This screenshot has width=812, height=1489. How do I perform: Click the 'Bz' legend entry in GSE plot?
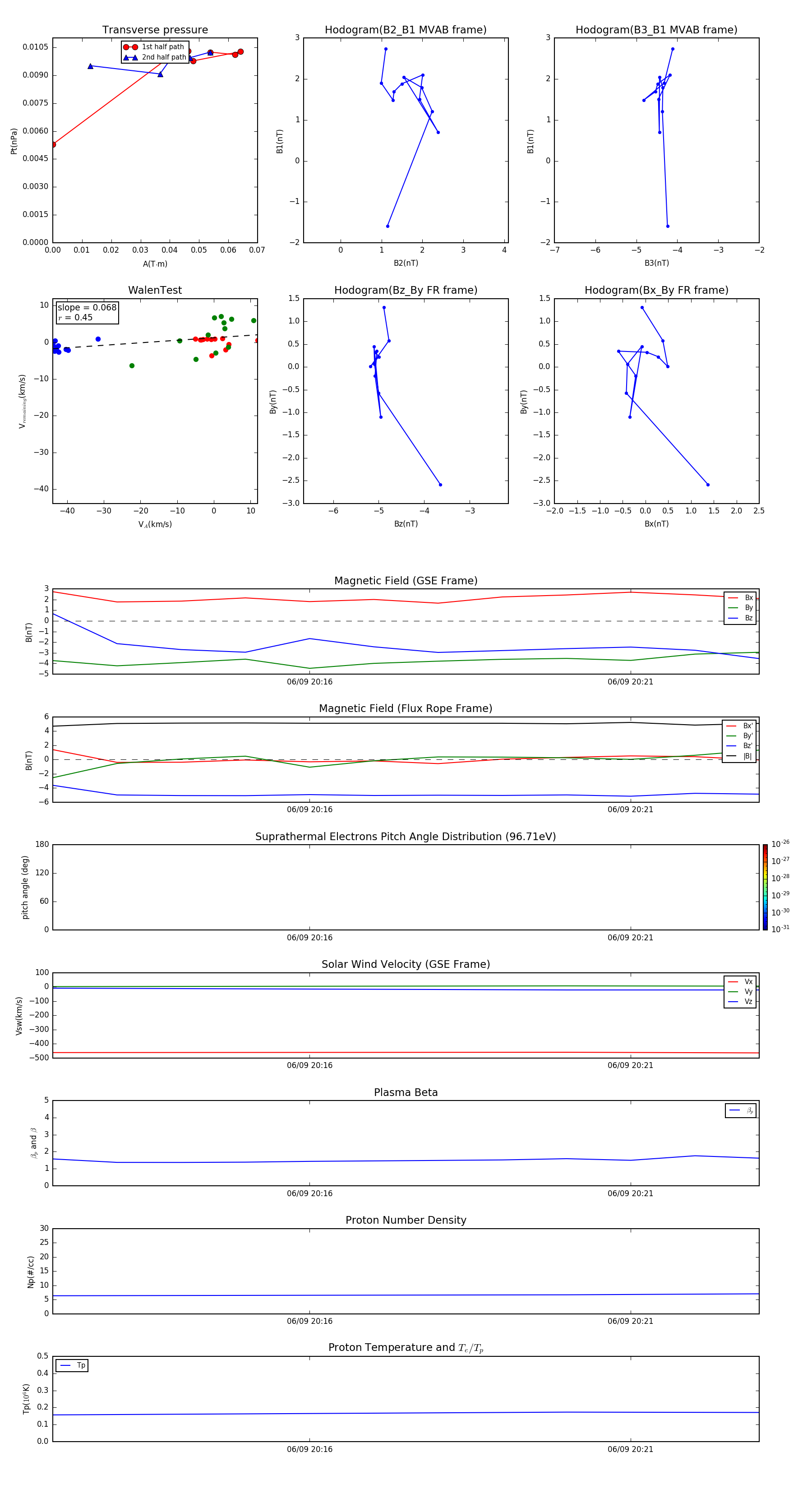coord(740,619)
